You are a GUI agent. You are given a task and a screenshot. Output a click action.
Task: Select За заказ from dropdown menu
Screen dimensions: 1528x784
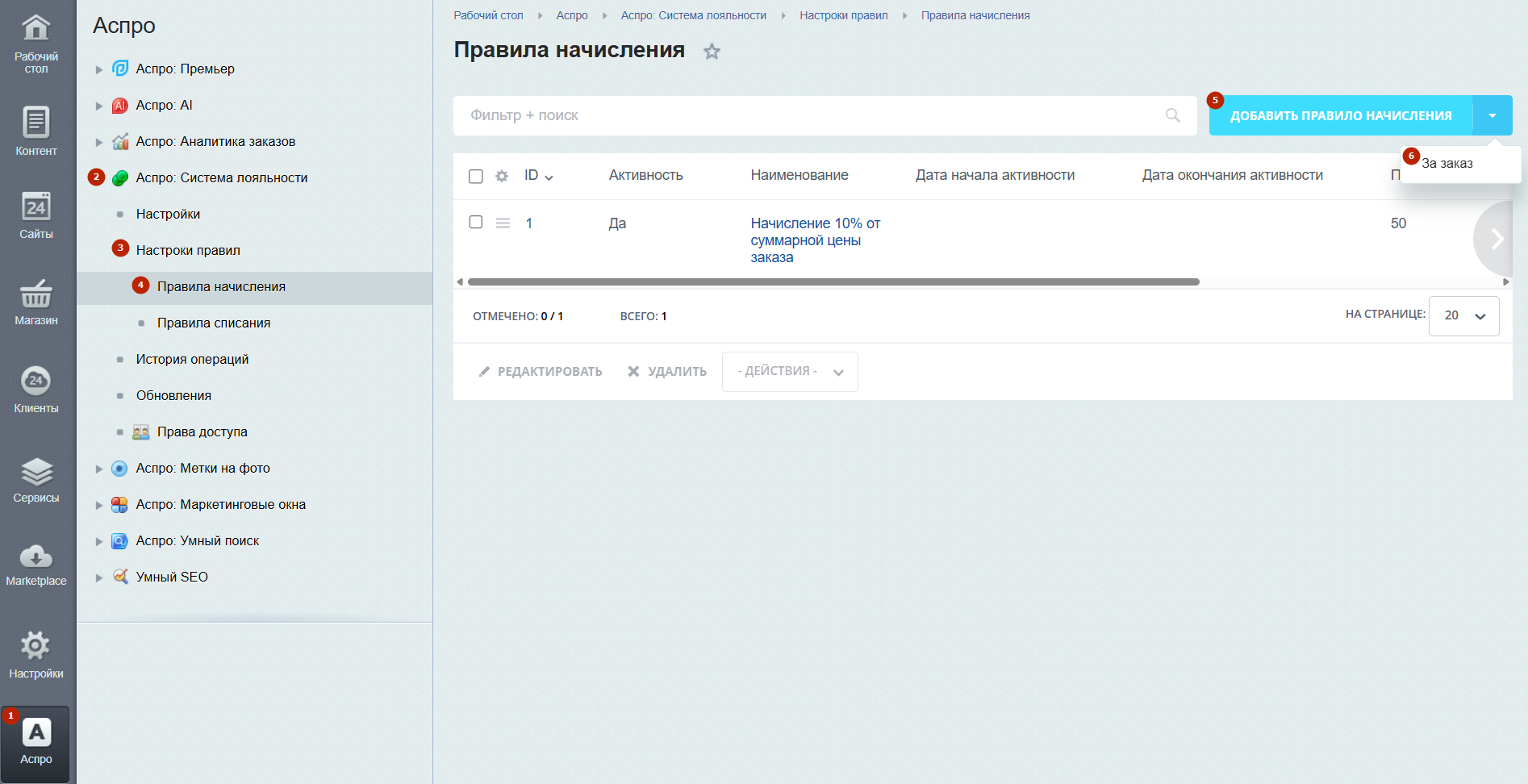coord(1447,164)
